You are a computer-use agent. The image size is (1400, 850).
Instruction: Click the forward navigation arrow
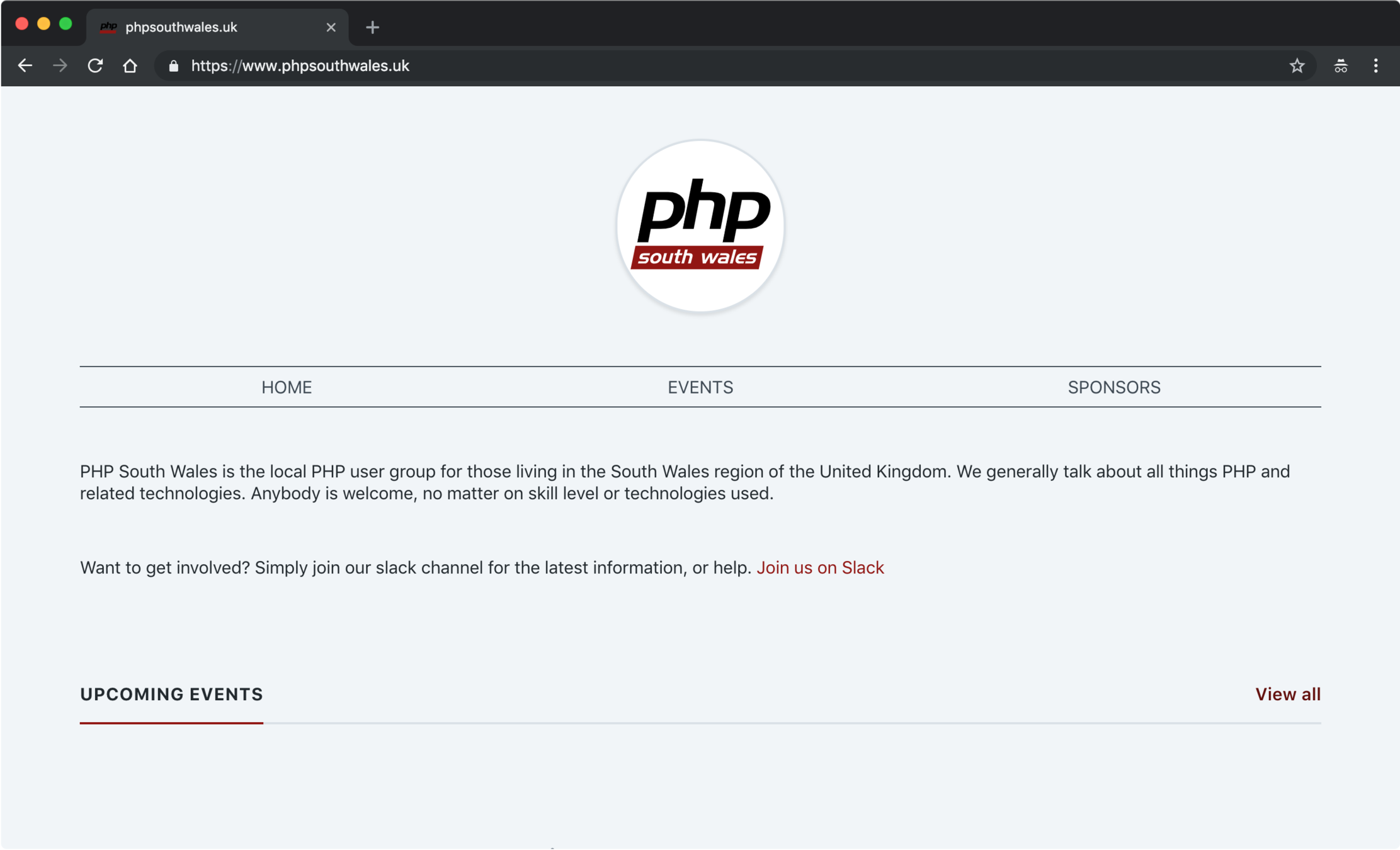(x=60, y=65)
